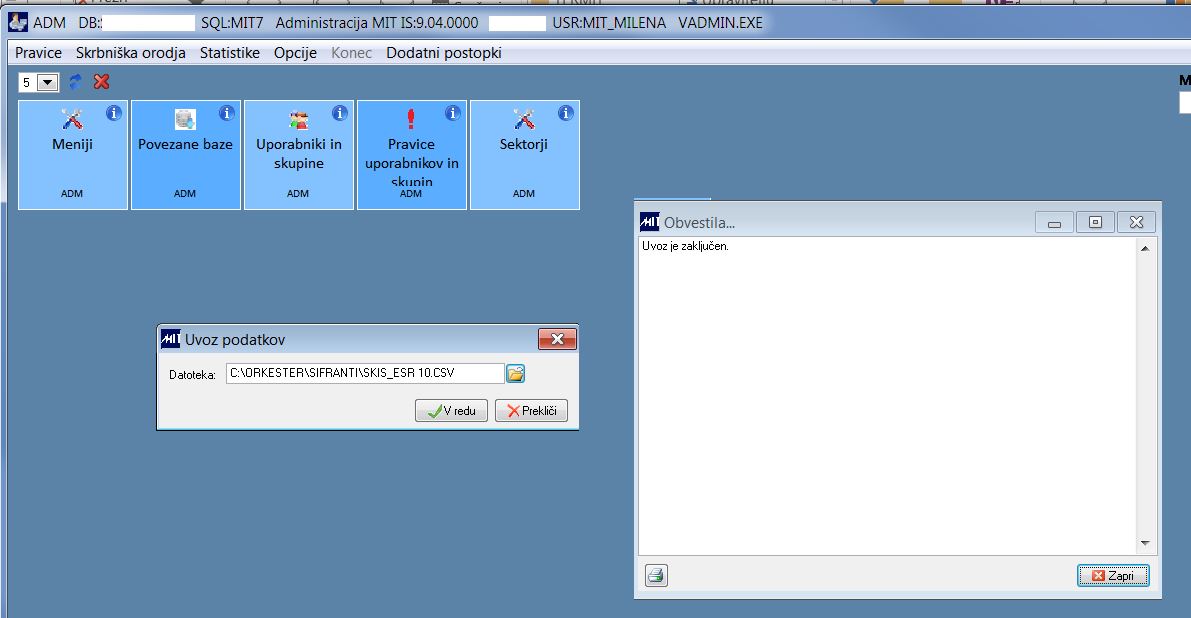Open Pravice uporabnikov in skupin tile
Viewport: 1191px width, 618px height.
tap(412, 155)
